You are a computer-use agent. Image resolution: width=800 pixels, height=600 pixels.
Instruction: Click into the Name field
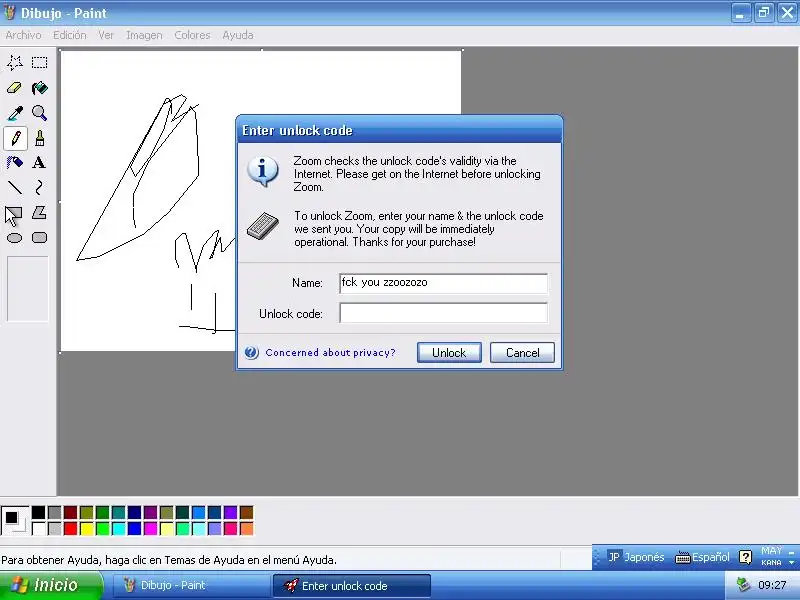[443, 283]
